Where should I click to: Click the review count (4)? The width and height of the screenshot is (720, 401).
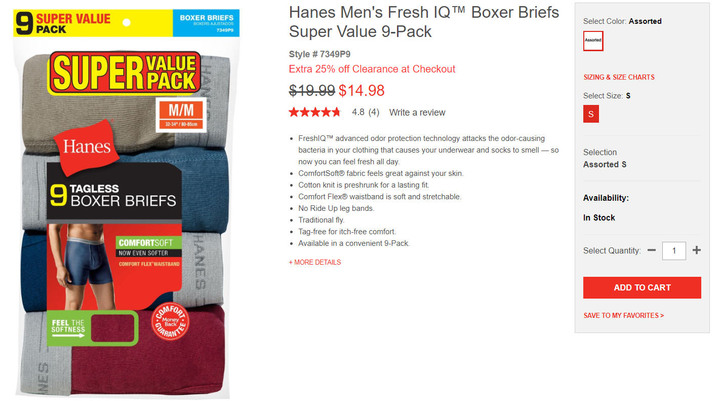(374, 113)
